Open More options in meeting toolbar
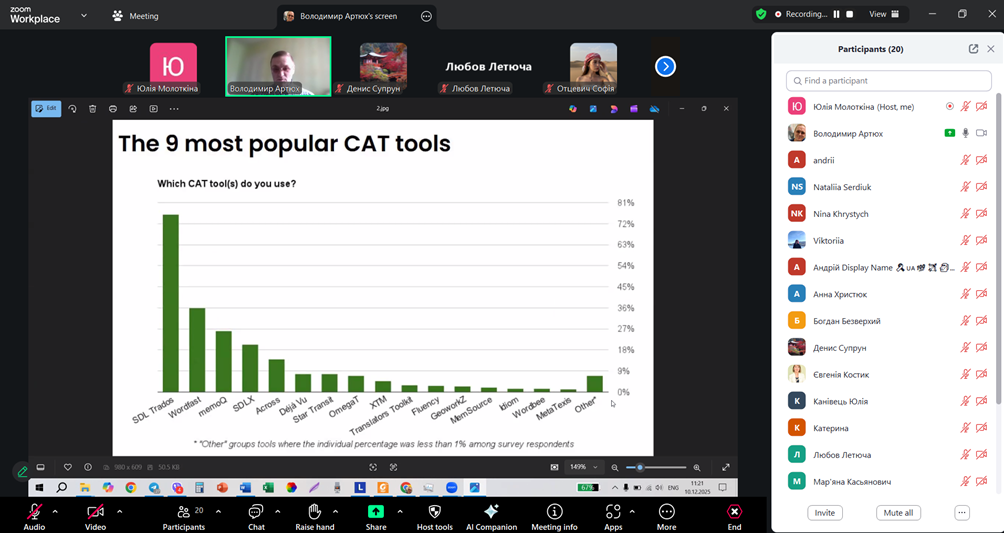 (x=666, y=511)
